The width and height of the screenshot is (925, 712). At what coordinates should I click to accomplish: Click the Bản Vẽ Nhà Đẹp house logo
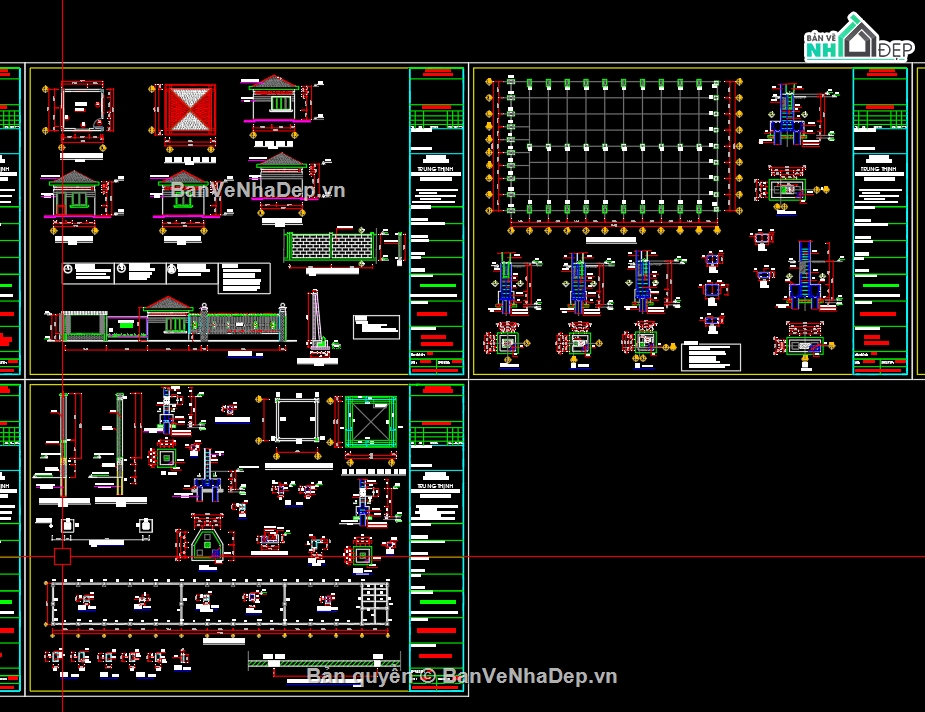tap(859, 37)
